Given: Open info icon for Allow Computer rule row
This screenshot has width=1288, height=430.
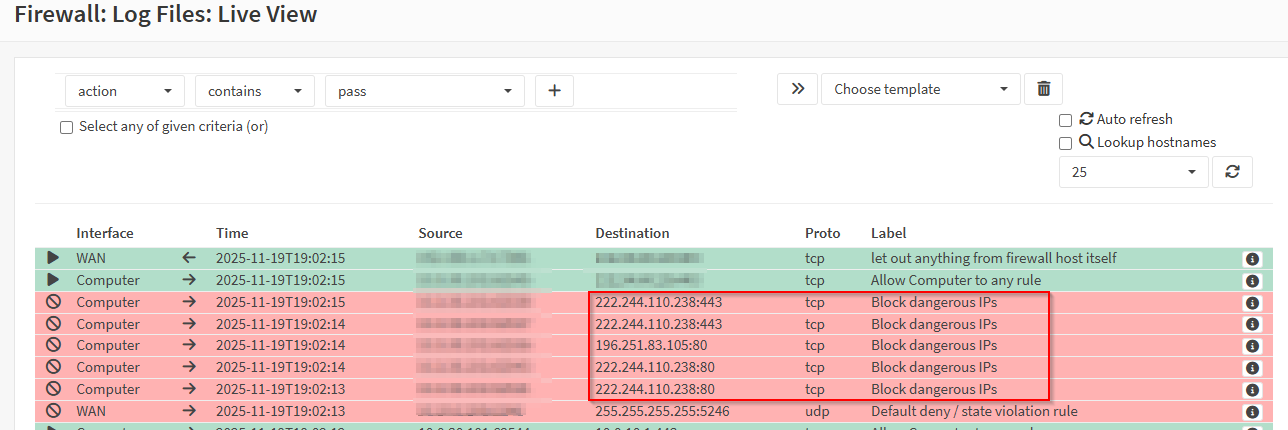Looking at the screenshot, I should click(x=1251, y=281).
